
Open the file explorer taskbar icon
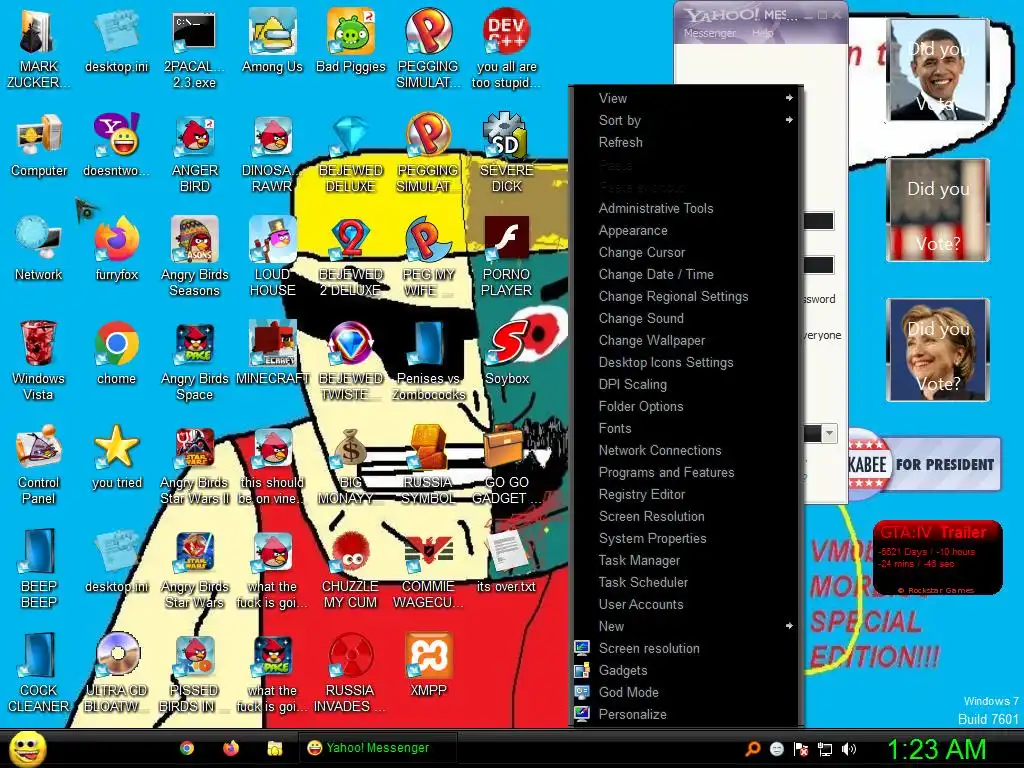click(x=275, y=748)
